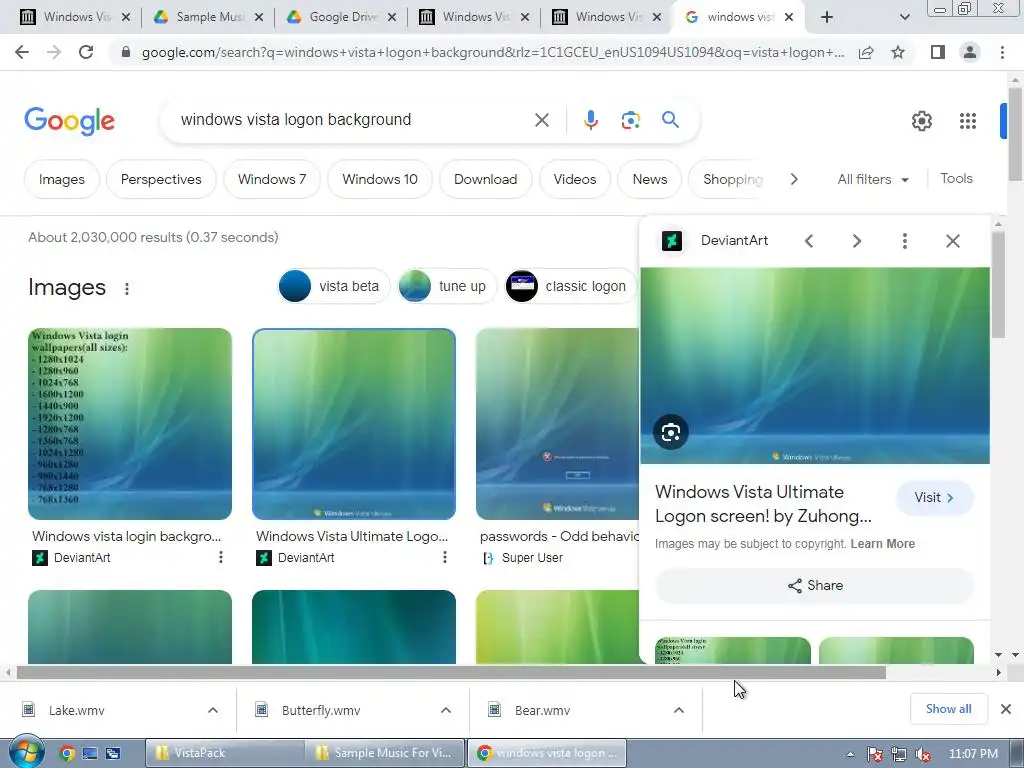Click the horizontal page scrollbar
The width and height of the screenshot is (1024, 768).
[451, 673]
